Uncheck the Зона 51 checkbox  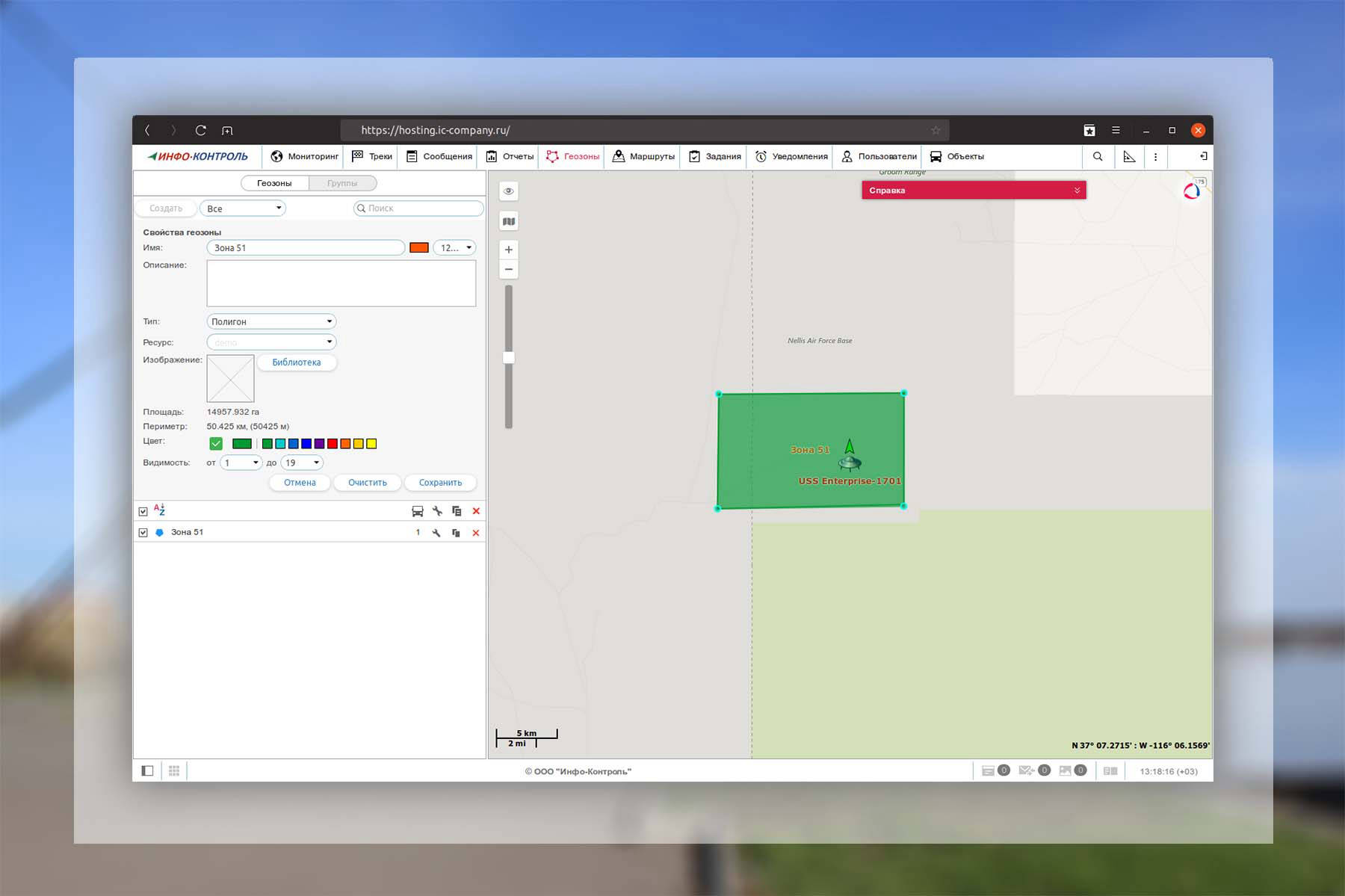tap(143, 533)
